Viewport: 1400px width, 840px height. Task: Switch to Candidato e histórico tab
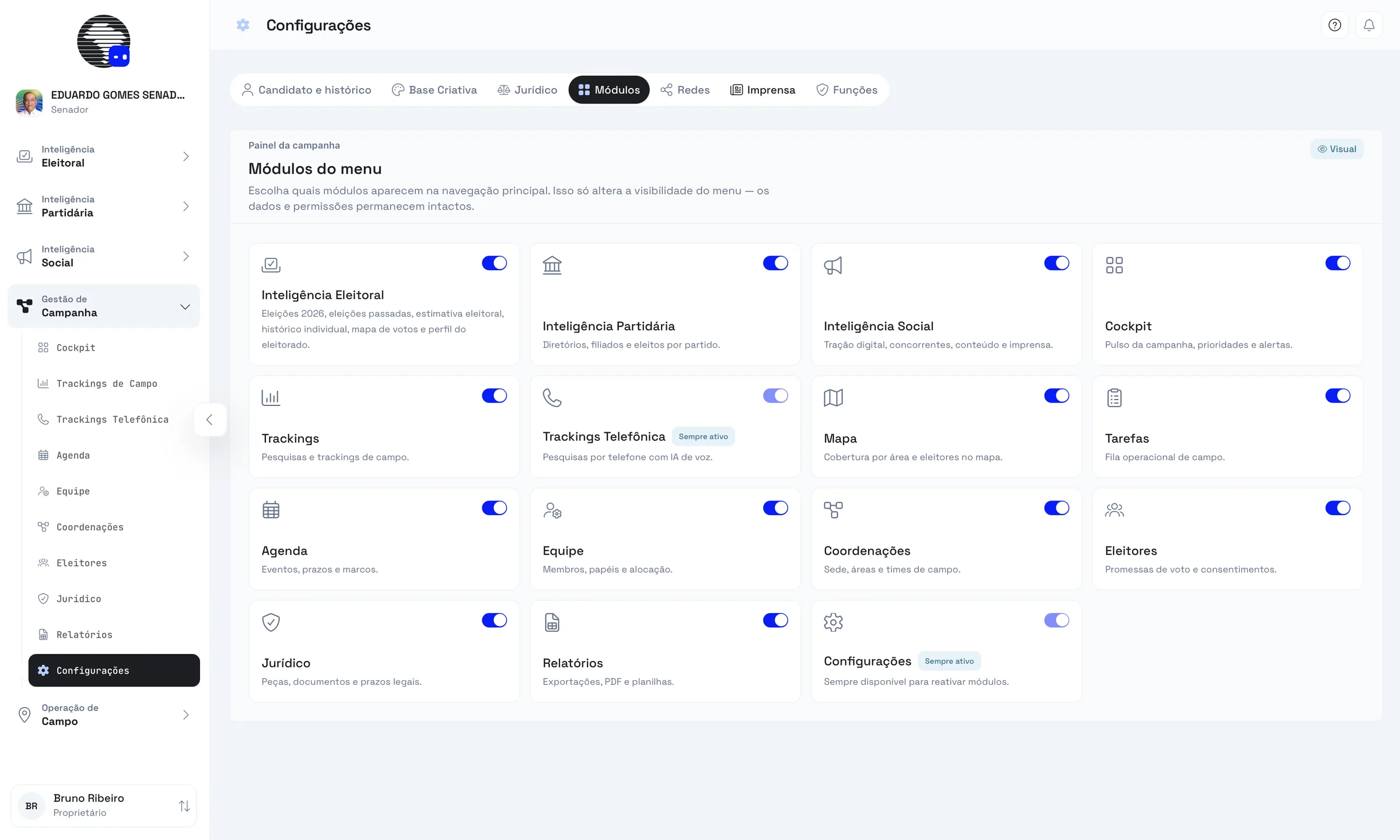[x=306, y=90]
